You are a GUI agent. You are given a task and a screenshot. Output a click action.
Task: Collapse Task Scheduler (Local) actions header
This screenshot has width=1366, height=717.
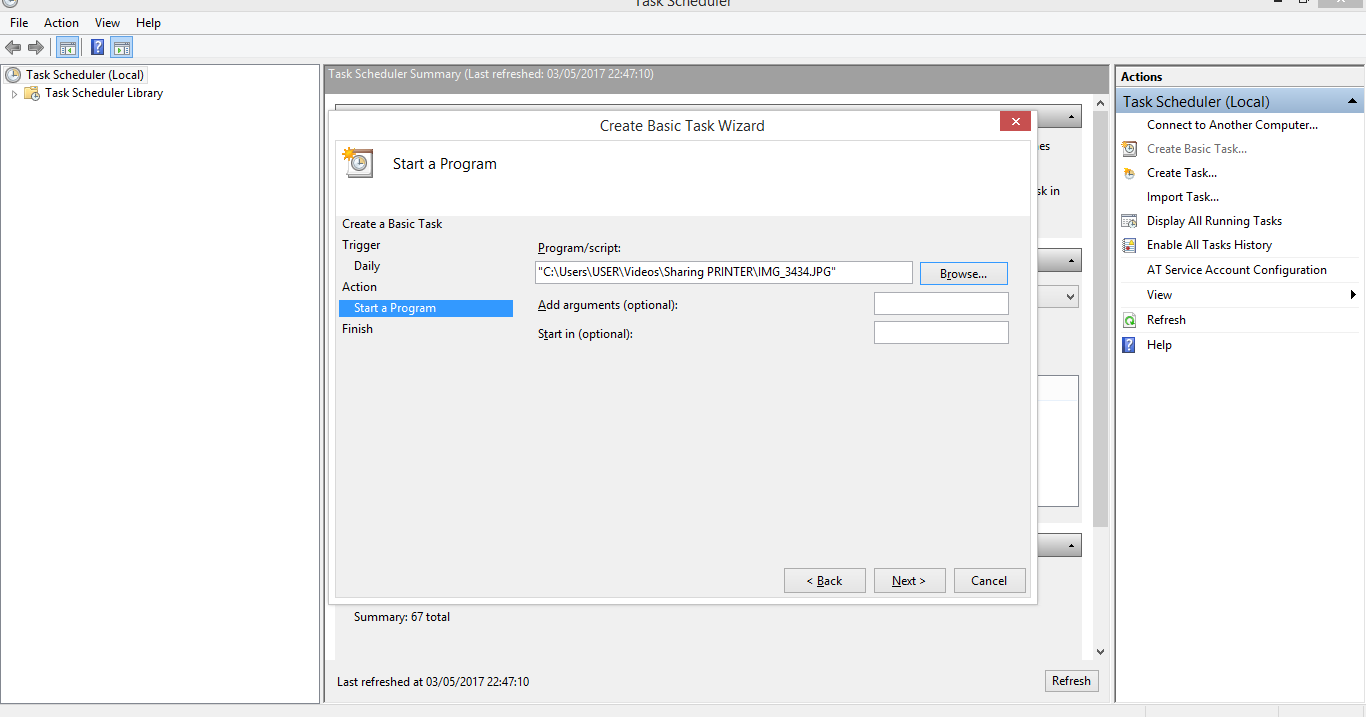click(x=1352, y=101)
